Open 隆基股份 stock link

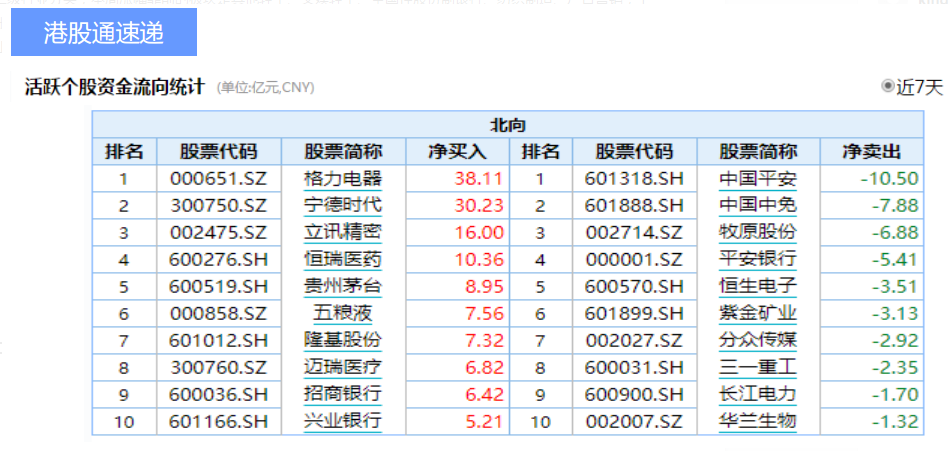(343, 340)
